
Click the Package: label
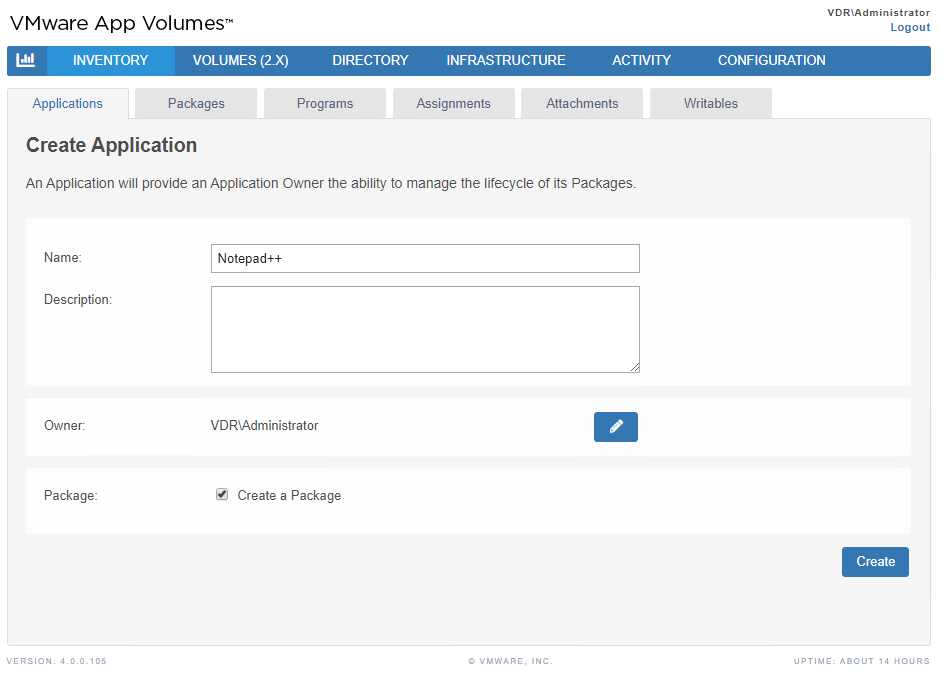[70, 495]
